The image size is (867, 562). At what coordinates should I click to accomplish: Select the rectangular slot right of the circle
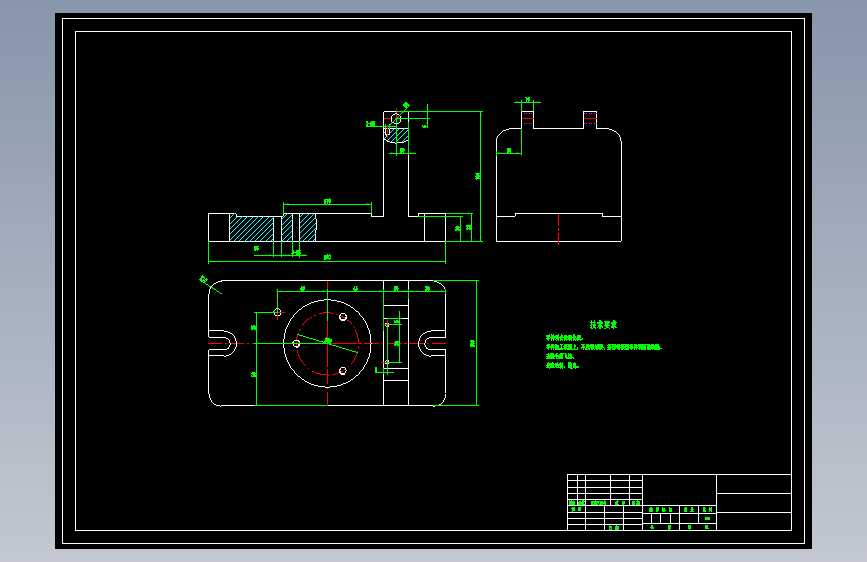396,344
